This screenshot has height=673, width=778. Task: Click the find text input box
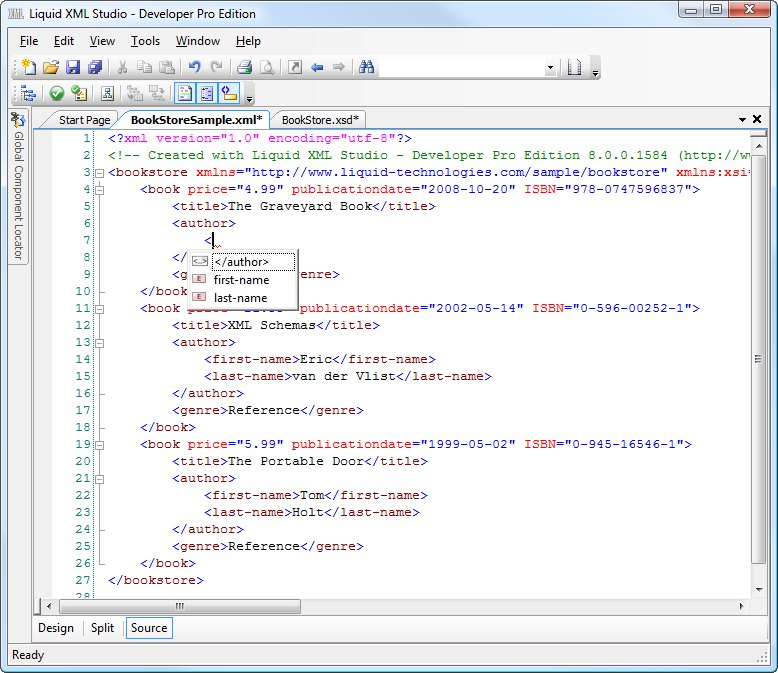tap(461, 67)
